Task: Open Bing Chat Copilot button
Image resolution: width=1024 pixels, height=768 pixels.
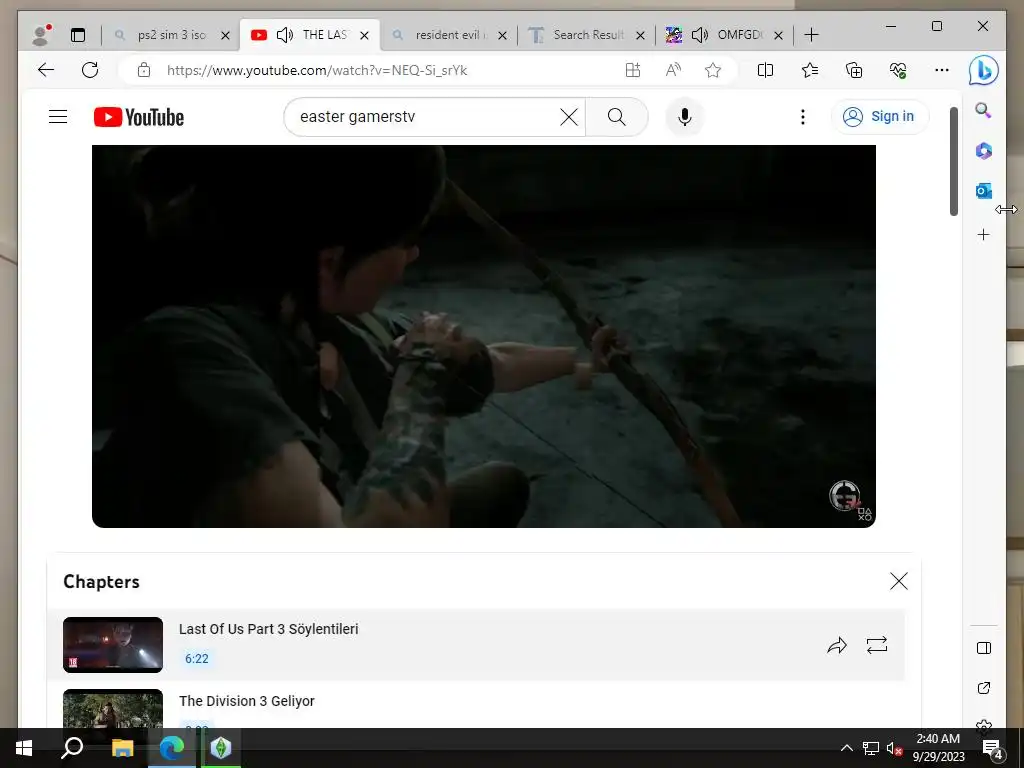Action: 984,70
